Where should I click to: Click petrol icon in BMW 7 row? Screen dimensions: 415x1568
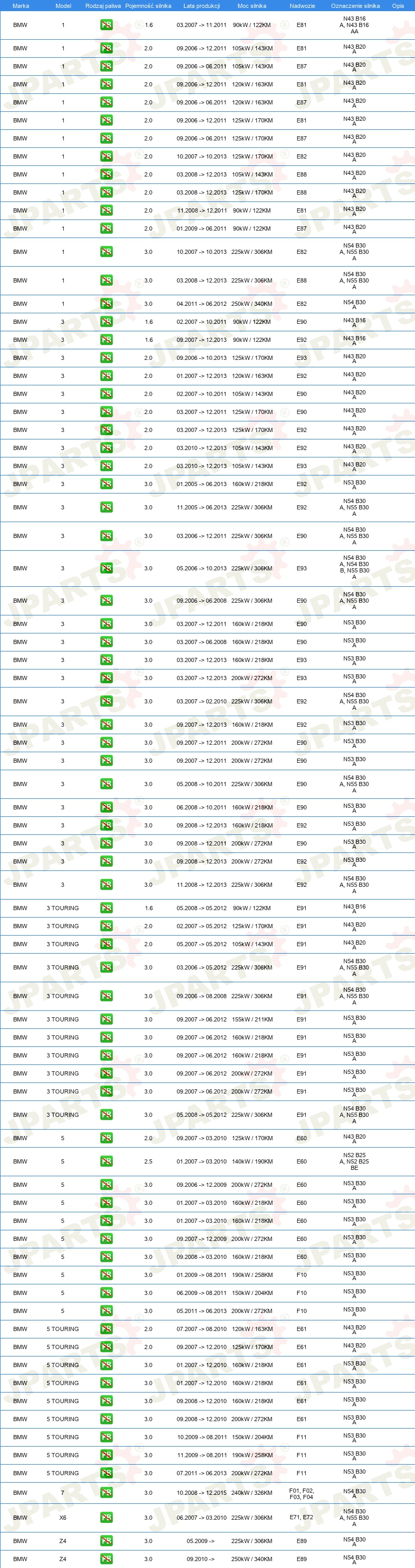tap(106, 1493)
